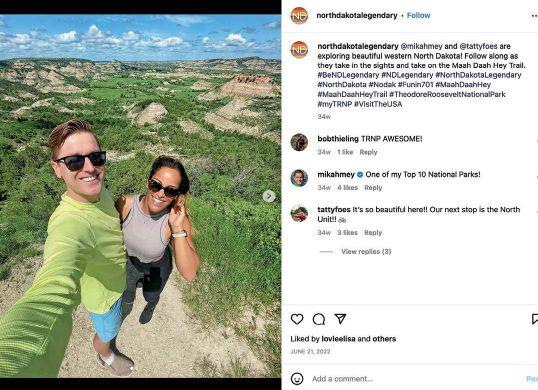
Task: Like the post with heart icon
Action: [x=297, y=319]
